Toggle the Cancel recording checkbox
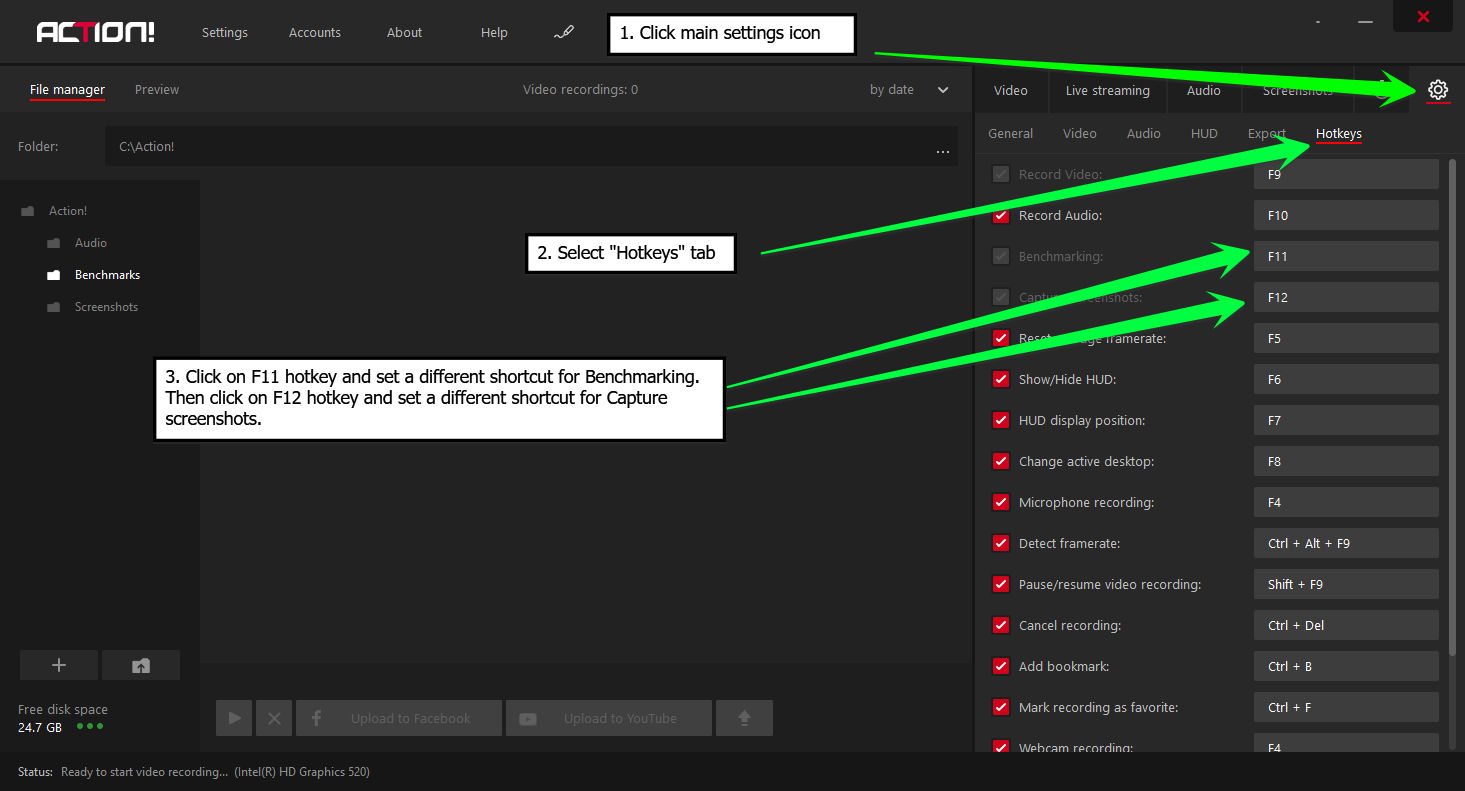The height and width of the screenshot is (791, 1465). 1001,625
